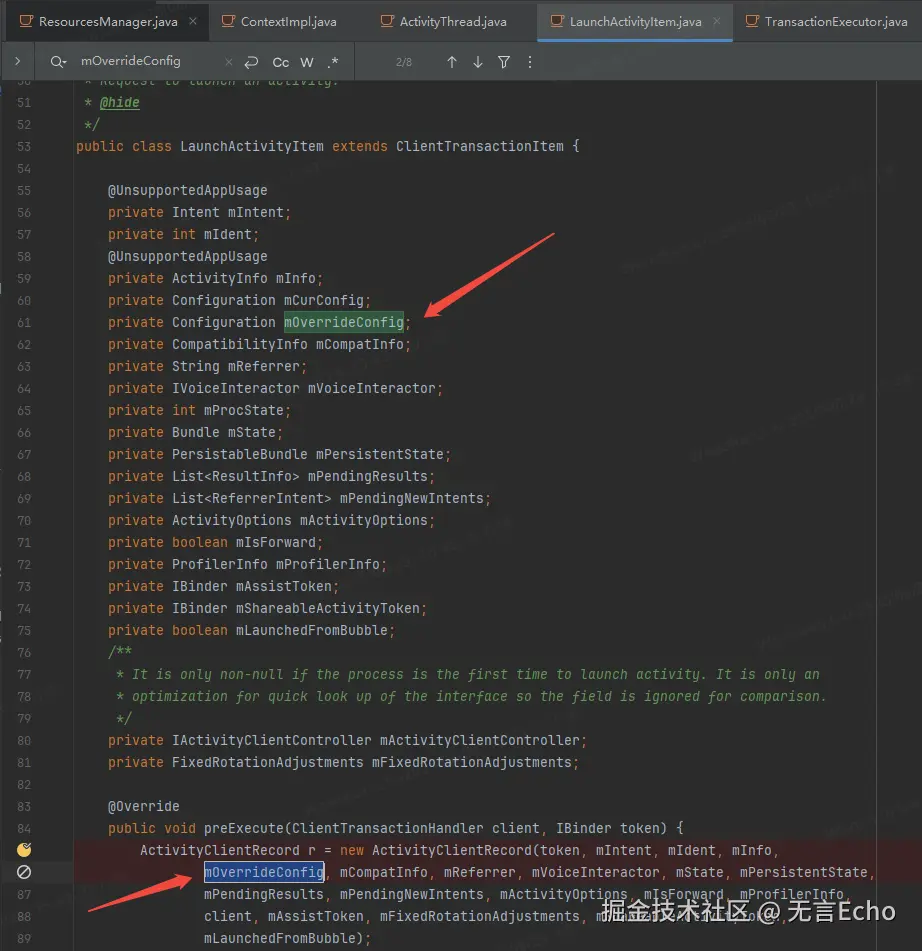Toggle Regex (.*) search option

(332, 62)
